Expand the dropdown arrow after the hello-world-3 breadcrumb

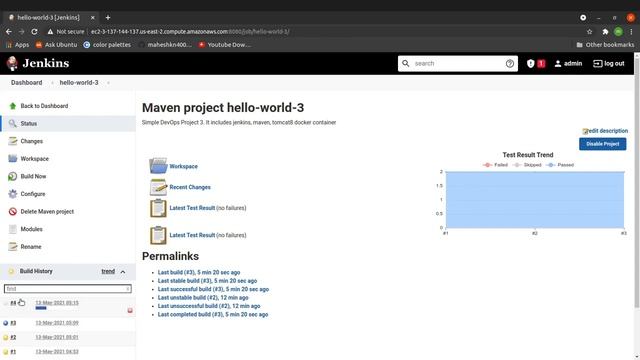[108, 83]
